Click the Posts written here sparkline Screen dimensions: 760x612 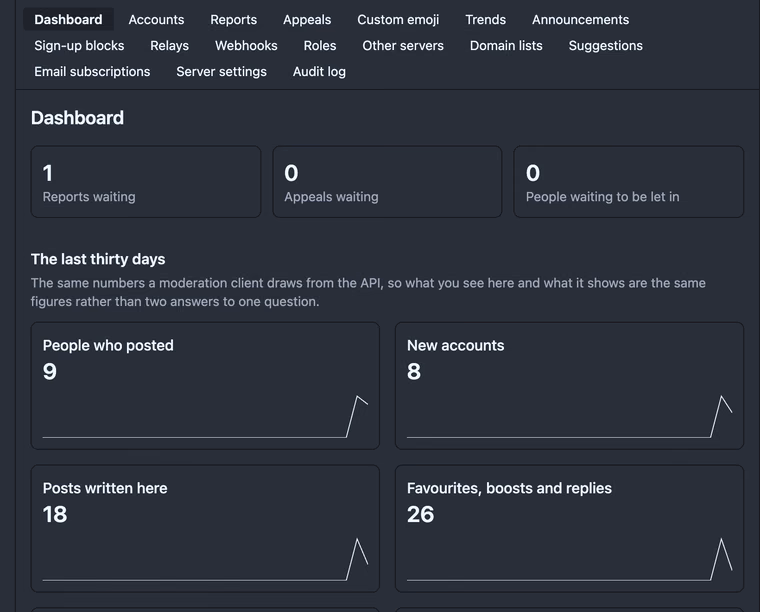(x=205, y=559)
